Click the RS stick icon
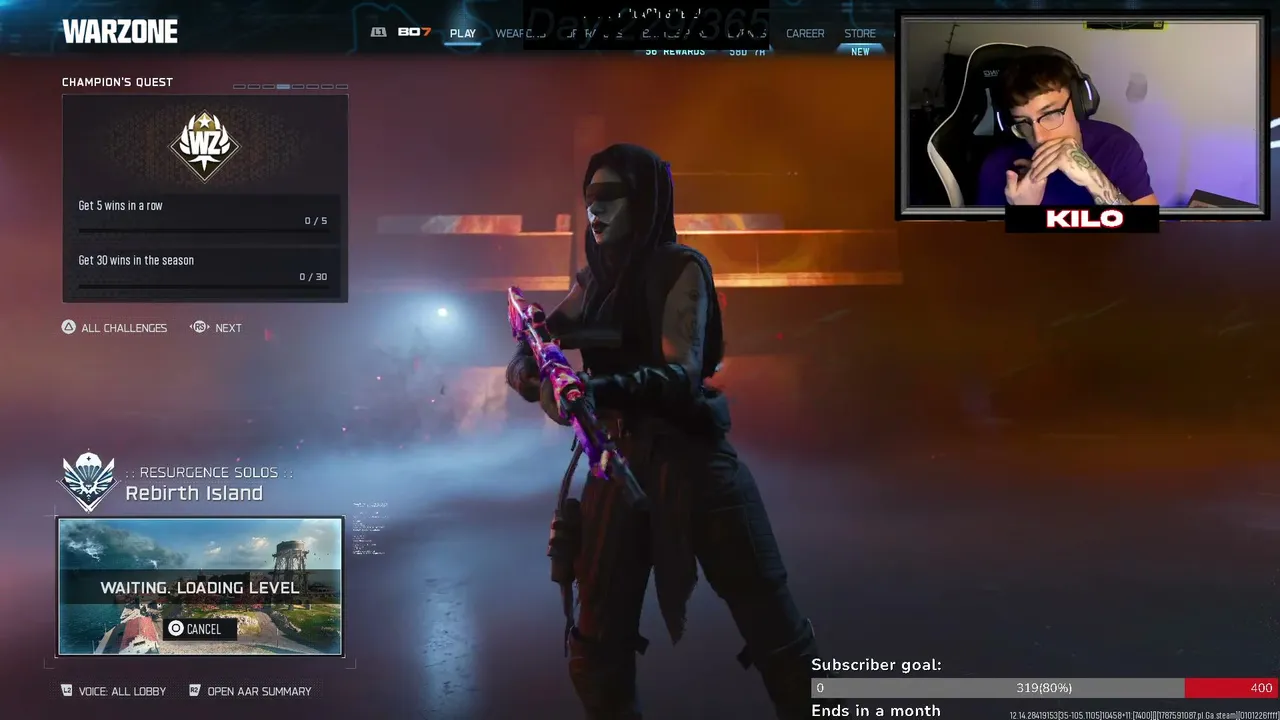This screenshot has height=720, width=1280. [199, 327]
